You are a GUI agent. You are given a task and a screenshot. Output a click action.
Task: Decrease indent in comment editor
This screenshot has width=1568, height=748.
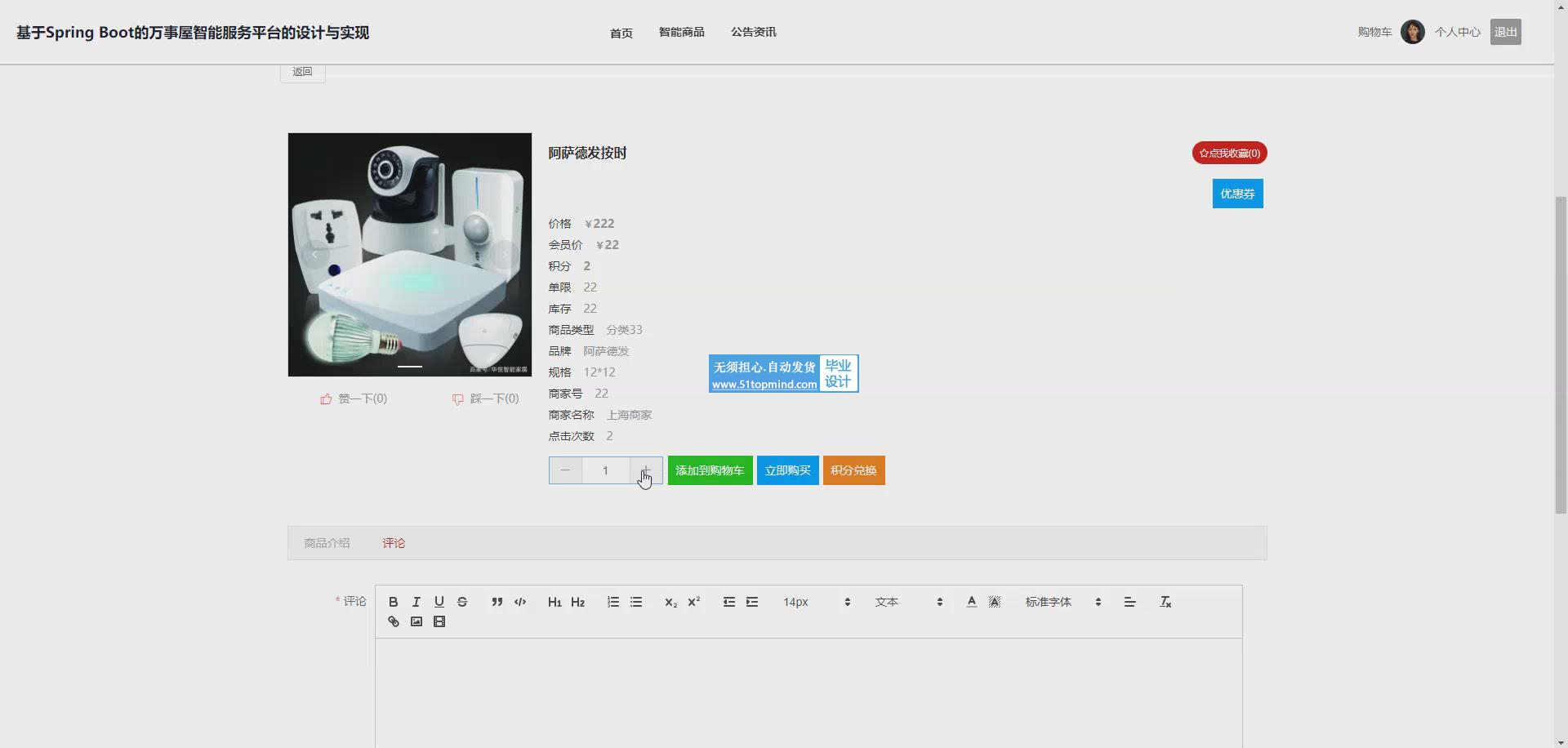[729, 602]
